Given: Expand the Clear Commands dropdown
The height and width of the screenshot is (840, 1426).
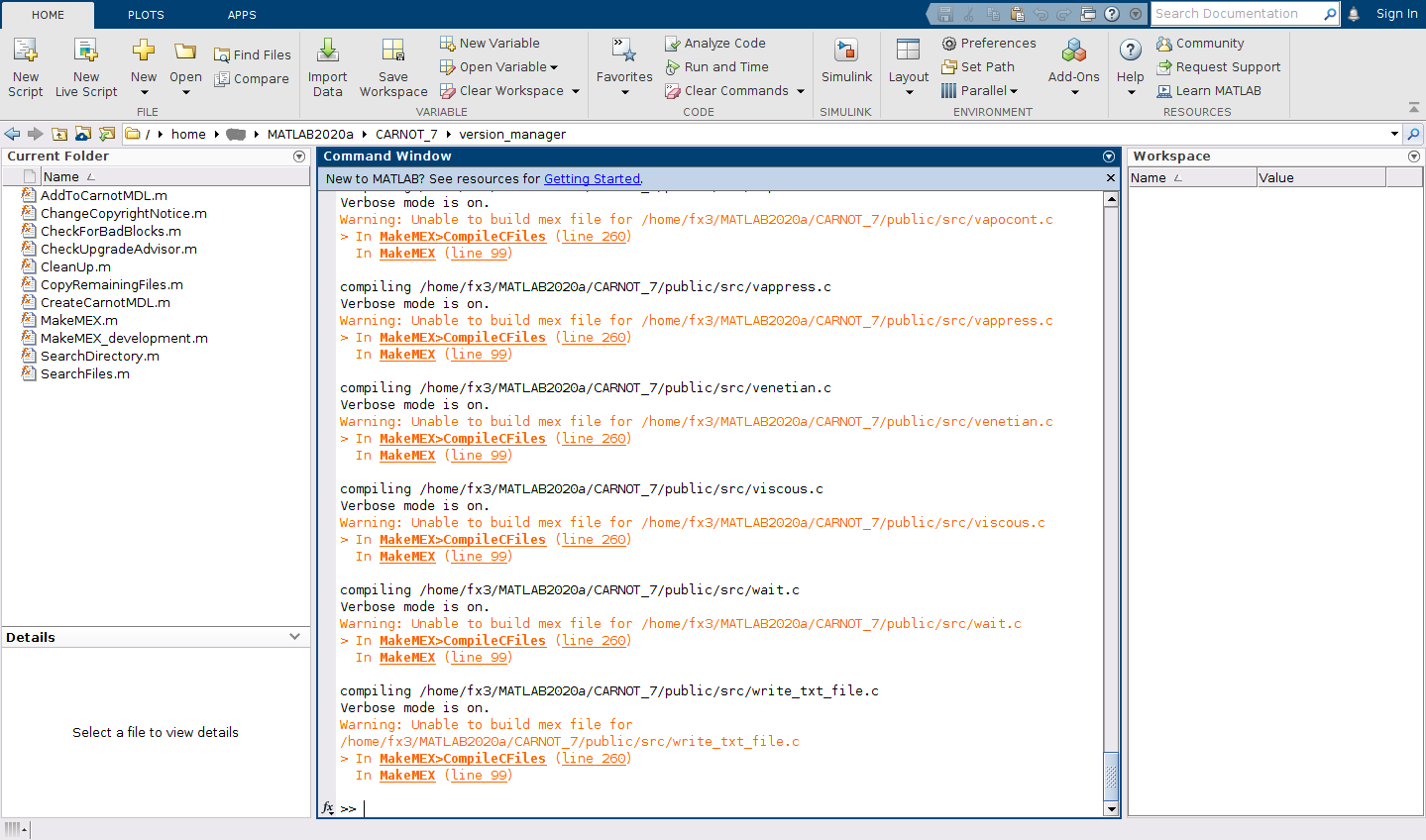Looking at the screenshot, I should tap(801, 91).
